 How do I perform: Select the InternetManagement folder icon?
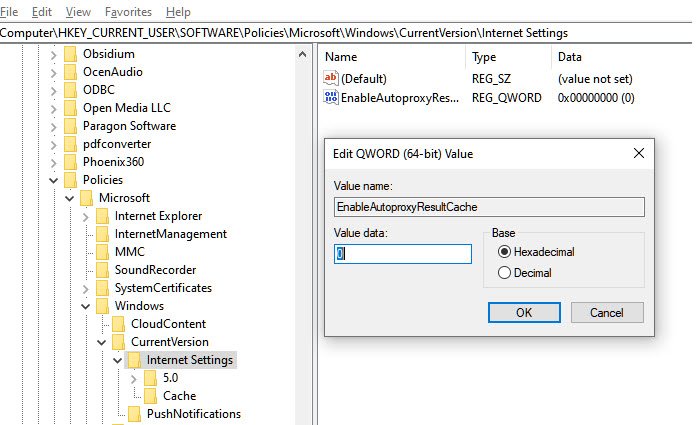(103, 233)
